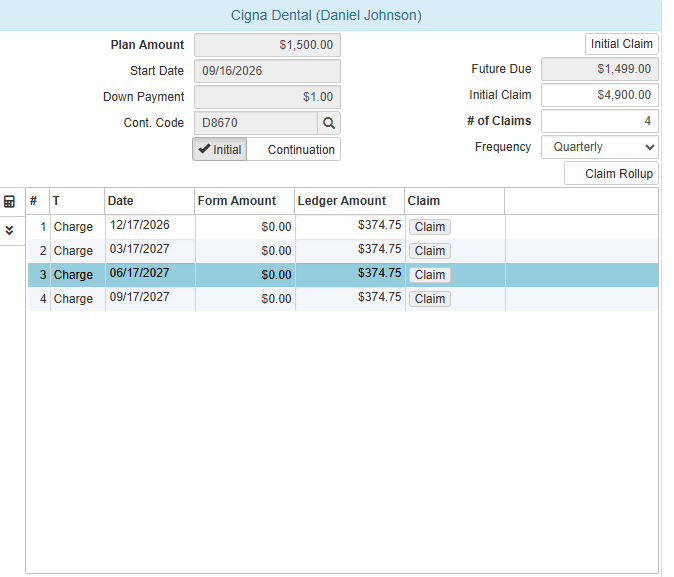Click the Initial Claim amount field $4,900.00
The image size is (674, 577).
600,95
